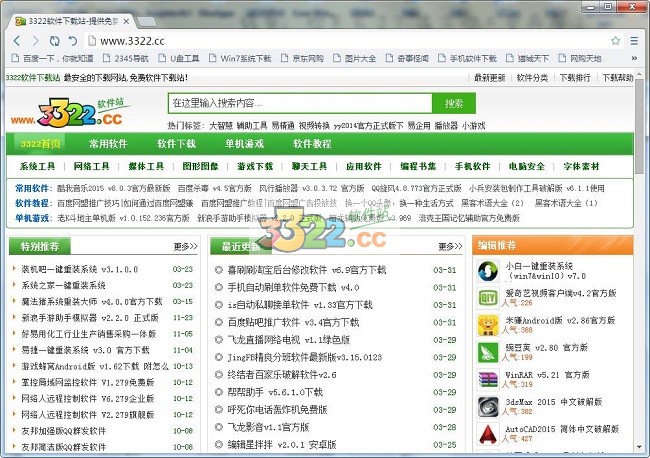Select 小游戏 hot tag
The height and width of the screenshot is (458, 650).
click(473, 126)
